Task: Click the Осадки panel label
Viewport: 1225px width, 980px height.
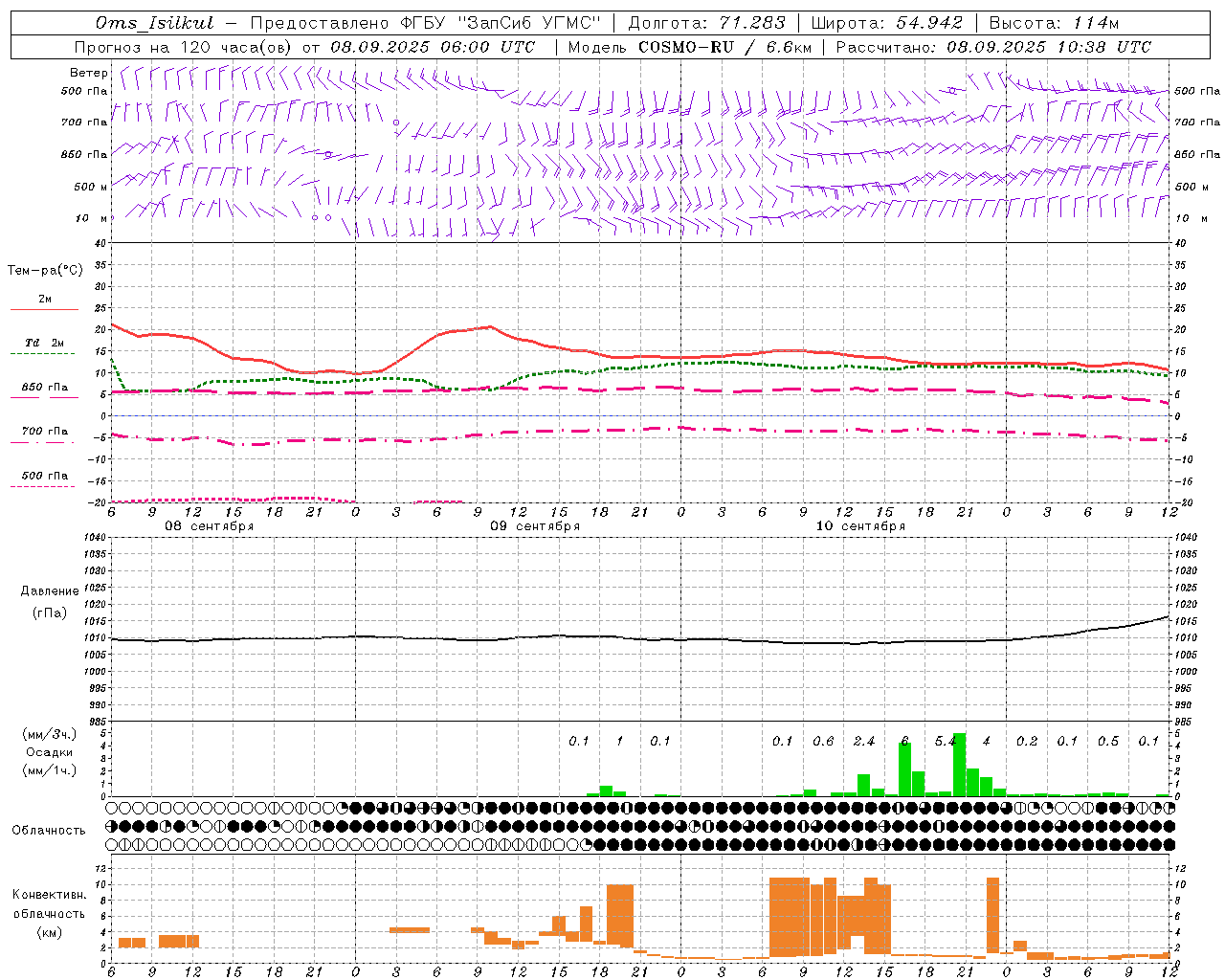Action: pos(50,752)
